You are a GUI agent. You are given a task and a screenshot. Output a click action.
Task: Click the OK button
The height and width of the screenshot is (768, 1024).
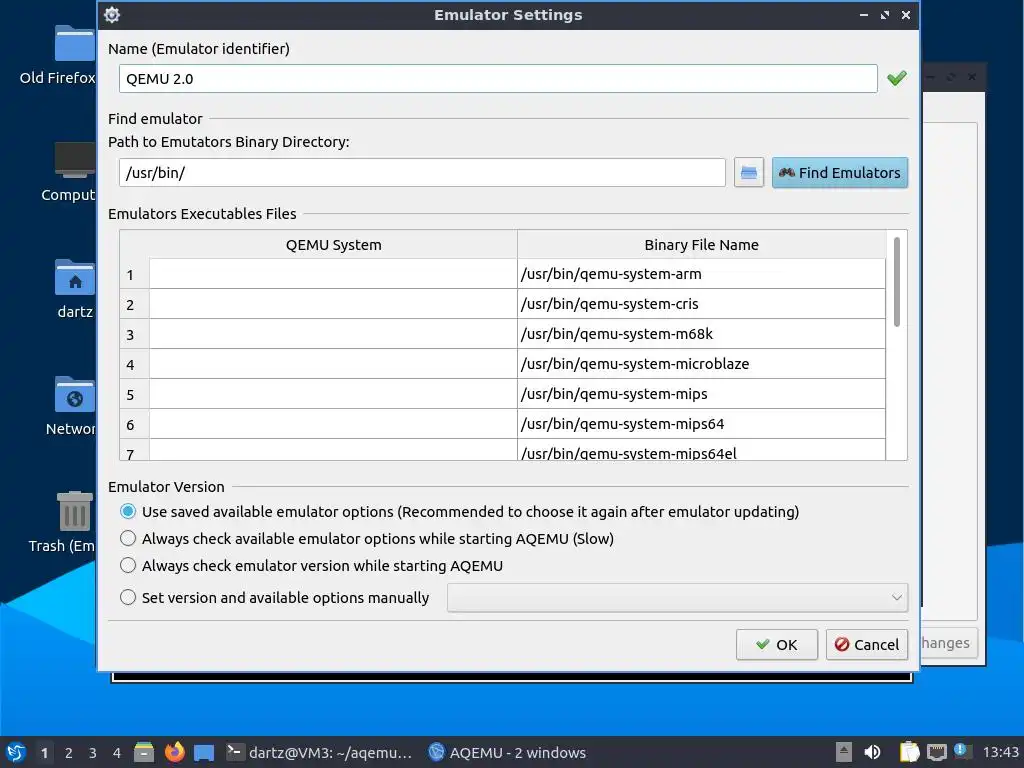point(776,645)
